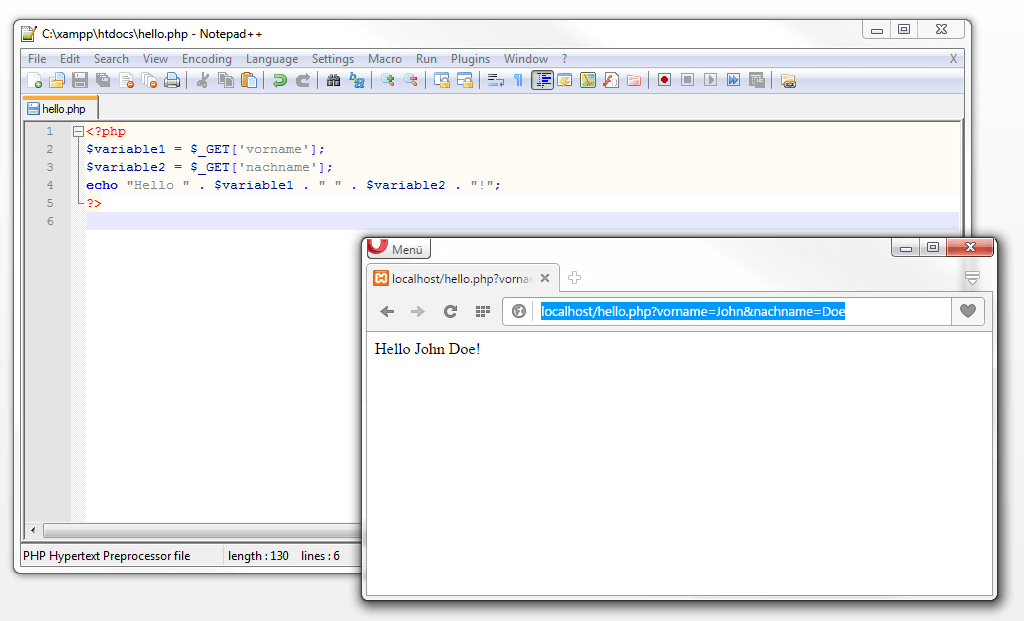Open the File menu in Notepad++
Image resolution: width=1024 pixels, height=621 pixels.
(37, 59)
